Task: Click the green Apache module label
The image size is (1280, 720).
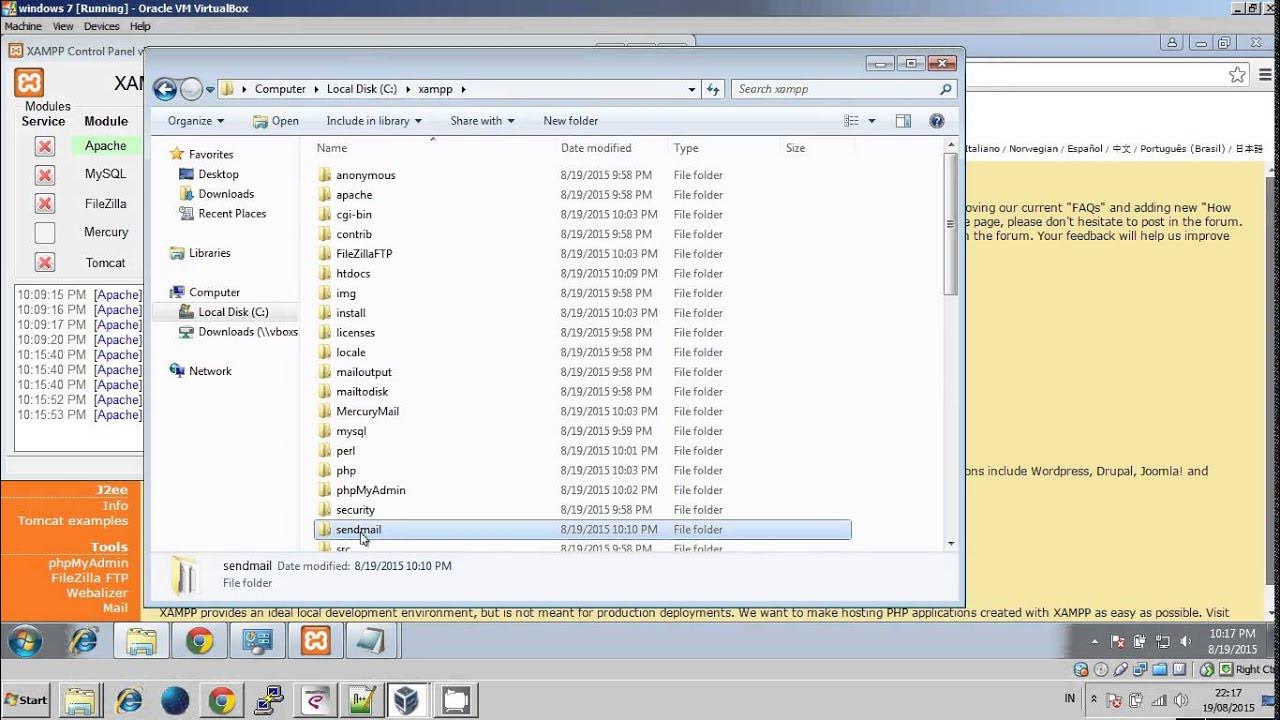Action: tap(105, 146)
